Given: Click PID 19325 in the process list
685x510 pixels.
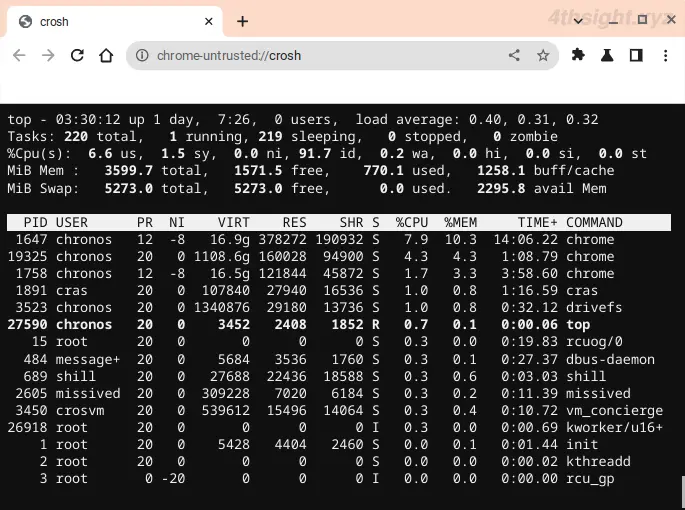Looking at the screenshot, I should [28, 257].
